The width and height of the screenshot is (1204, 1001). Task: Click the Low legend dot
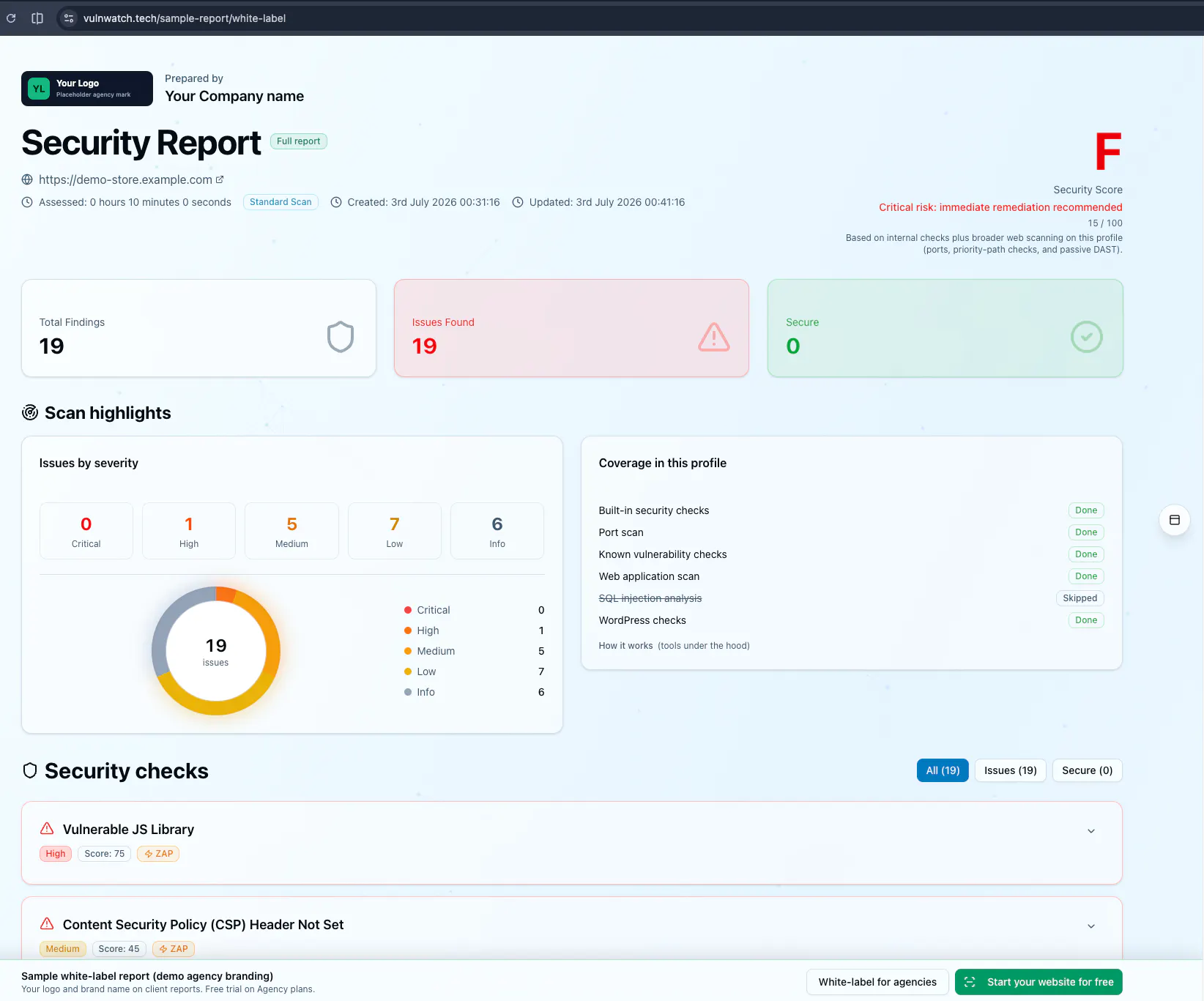point(408,671)
